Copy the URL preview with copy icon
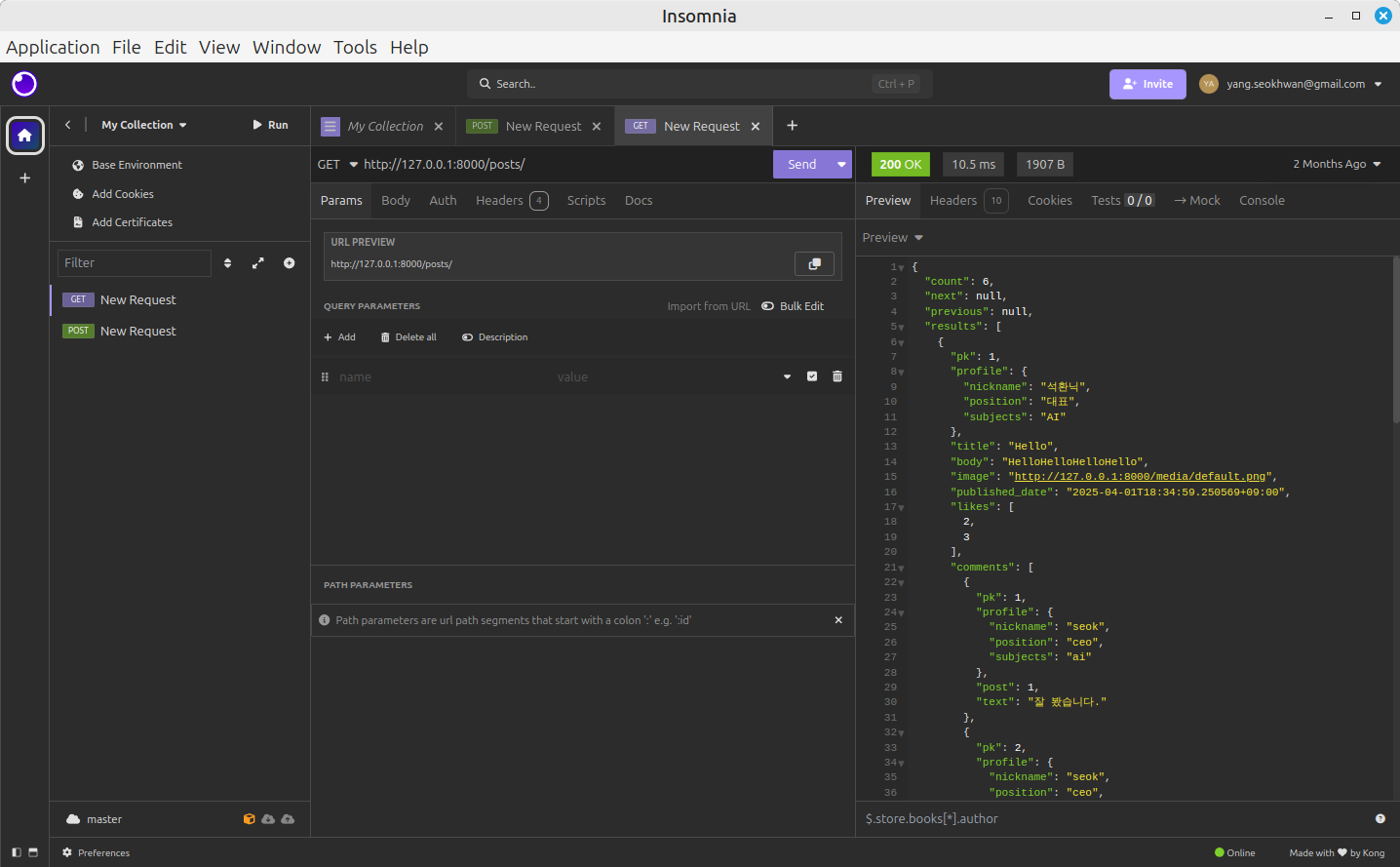Screen dimensions: 1400x867 click(814, 263)
